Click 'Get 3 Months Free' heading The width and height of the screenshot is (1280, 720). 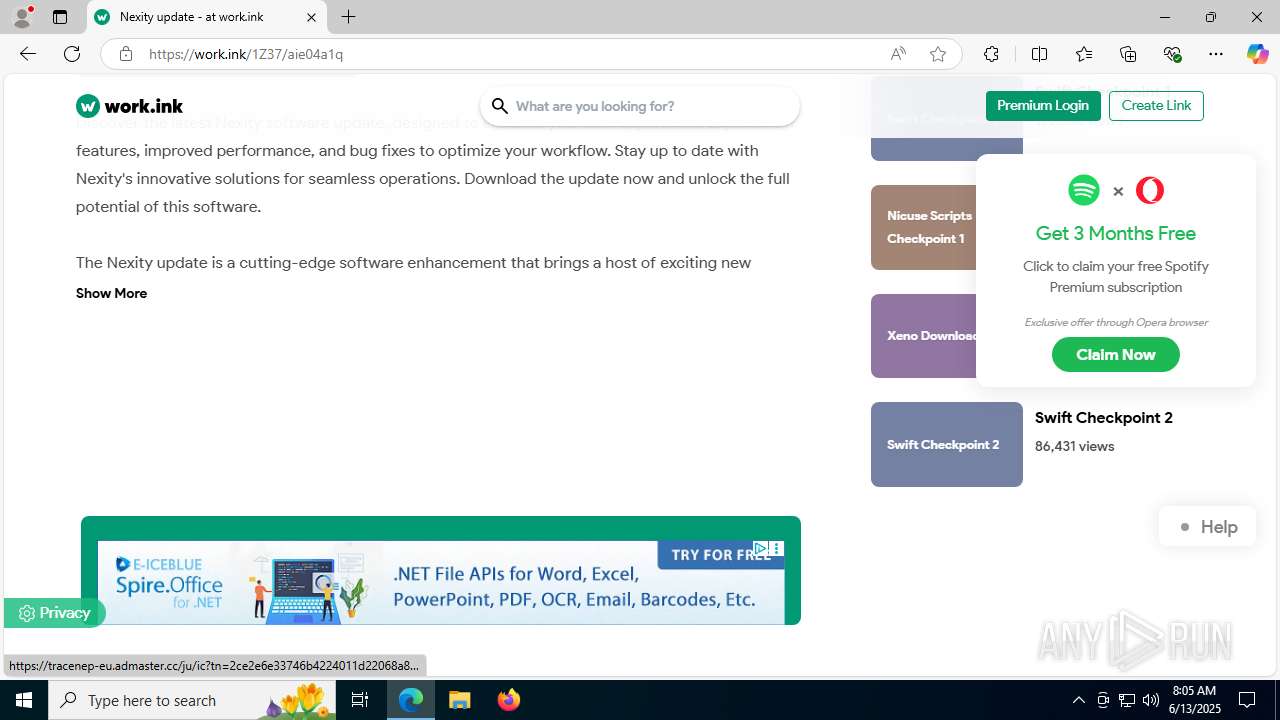(x=1116, y=233)
